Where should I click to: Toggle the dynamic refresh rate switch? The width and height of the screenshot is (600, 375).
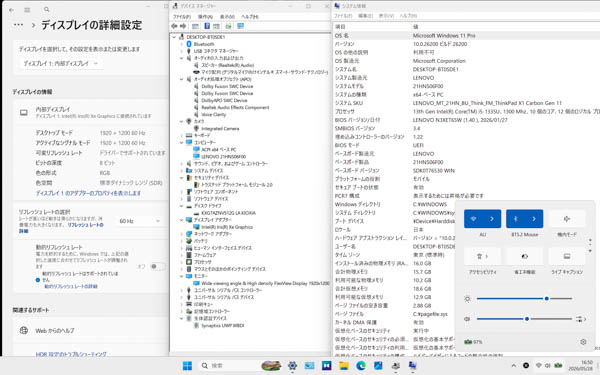157,266
